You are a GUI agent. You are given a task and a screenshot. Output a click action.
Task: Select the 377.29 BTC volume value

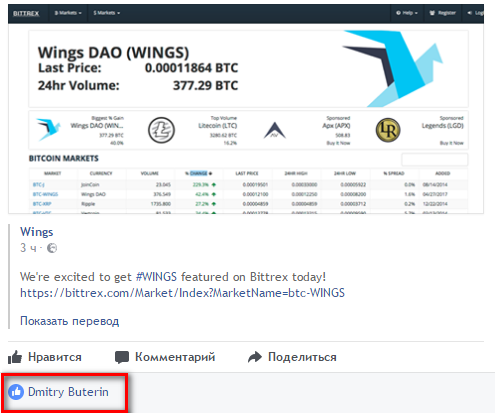pos(205,86)
